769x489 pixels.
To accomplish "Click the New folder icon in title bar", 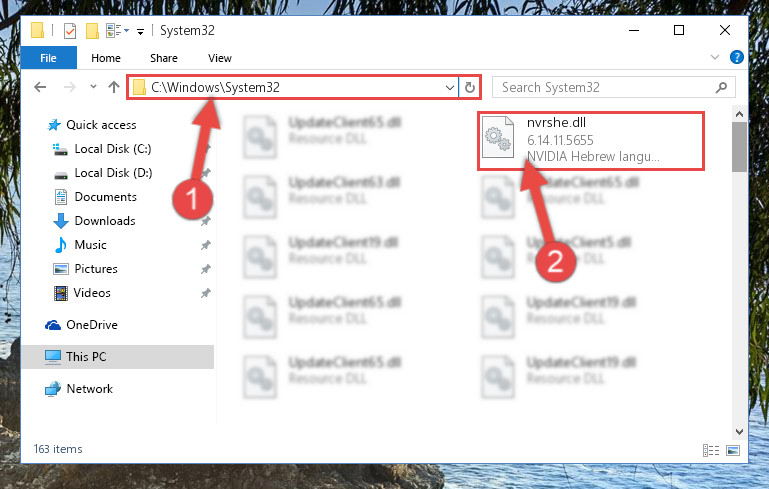I will coord(92,31).
